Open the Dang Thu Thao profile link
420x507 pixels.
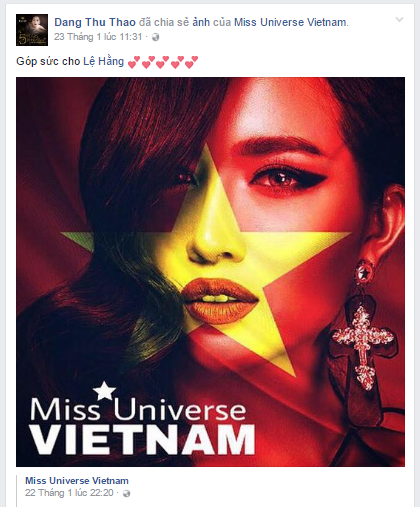(x=95, y=22)
